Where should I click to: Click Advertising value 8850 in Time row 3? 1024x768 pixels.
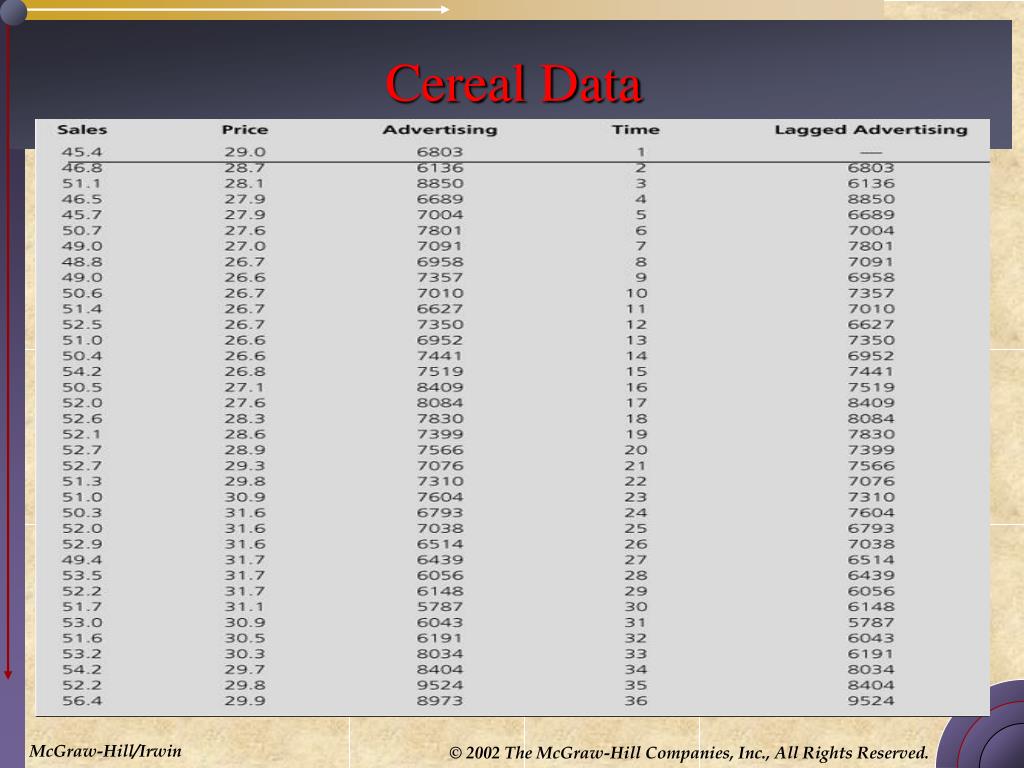440,184
